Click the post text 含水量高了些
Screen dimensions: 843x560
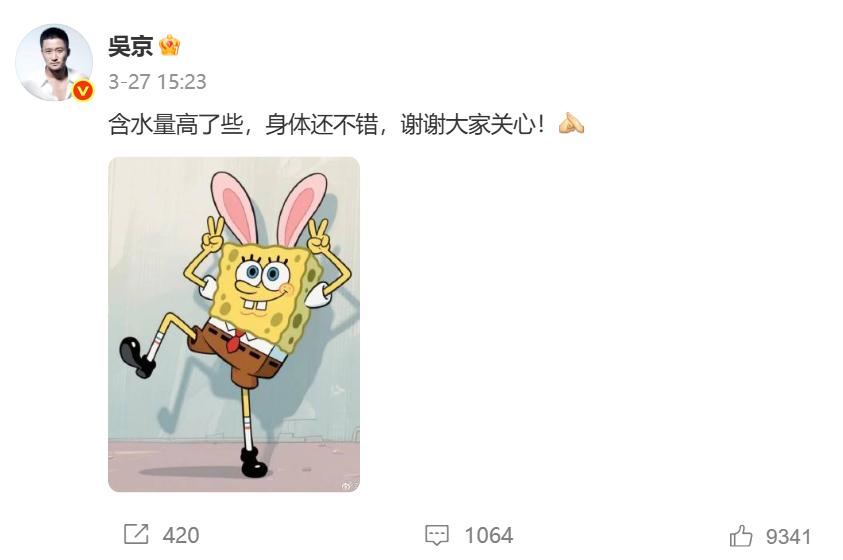pyautogui.click(x=175, y=125)
